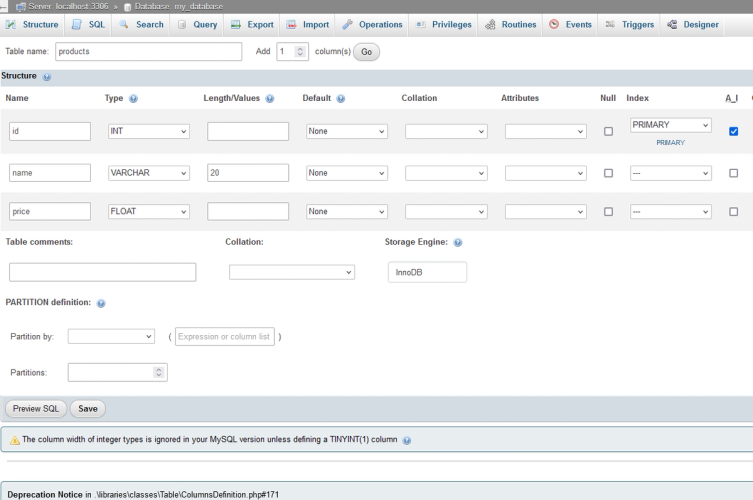
Task: Click the Export tab icon
Action: click(x=235, y=24)
